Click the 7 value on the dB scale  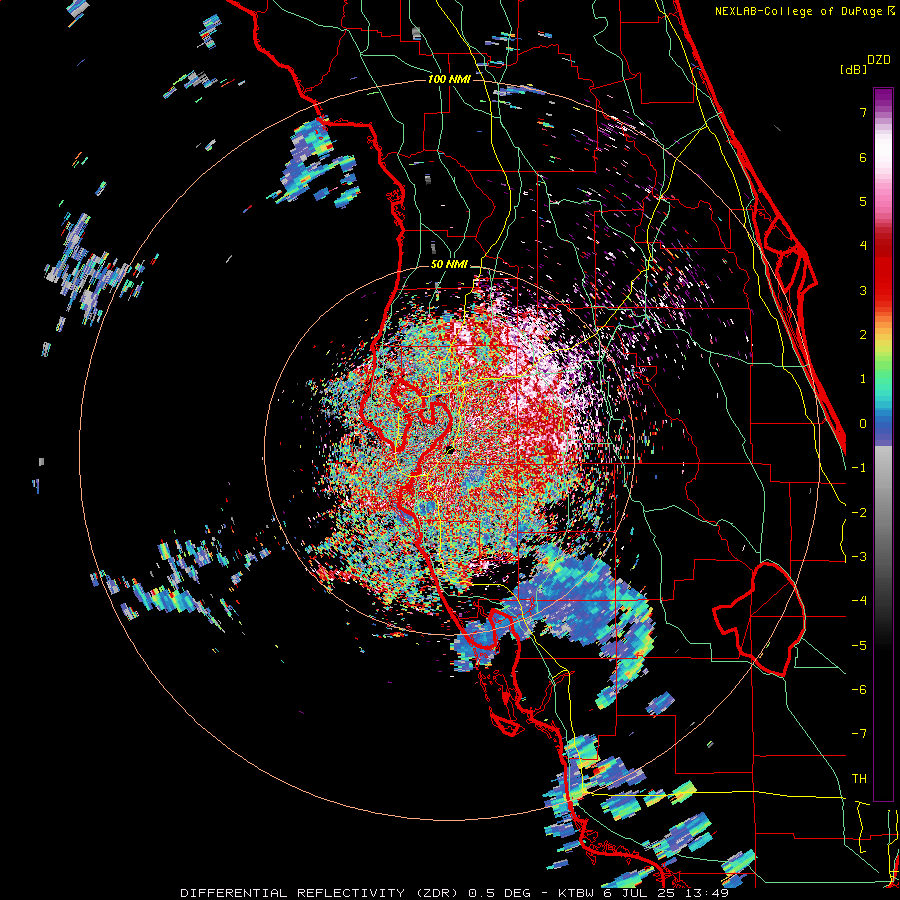(863, 112)
